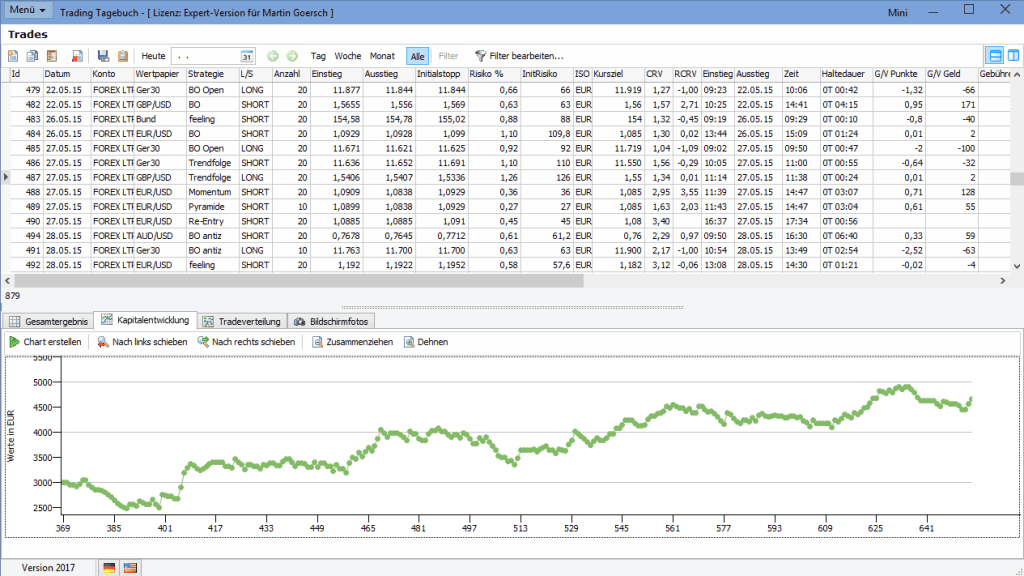The height and width of the screenshot is (576, 1024).
Task: Click the save toolbar icon
Action: [x=103, y=57]
